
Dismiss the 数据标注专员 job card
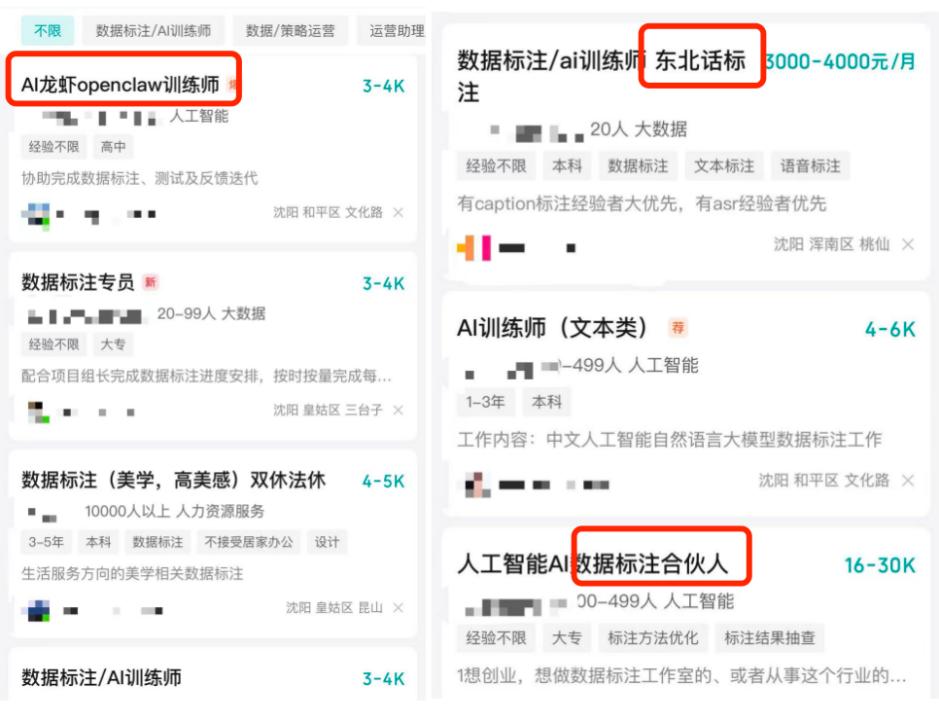(x=398, y=410)
